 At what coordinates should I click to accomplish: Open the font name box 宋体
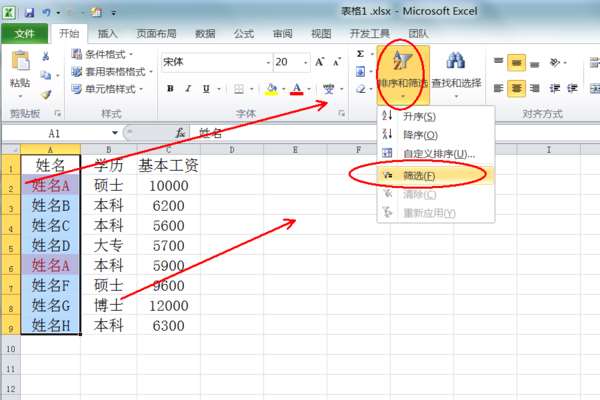pos(216,62)
